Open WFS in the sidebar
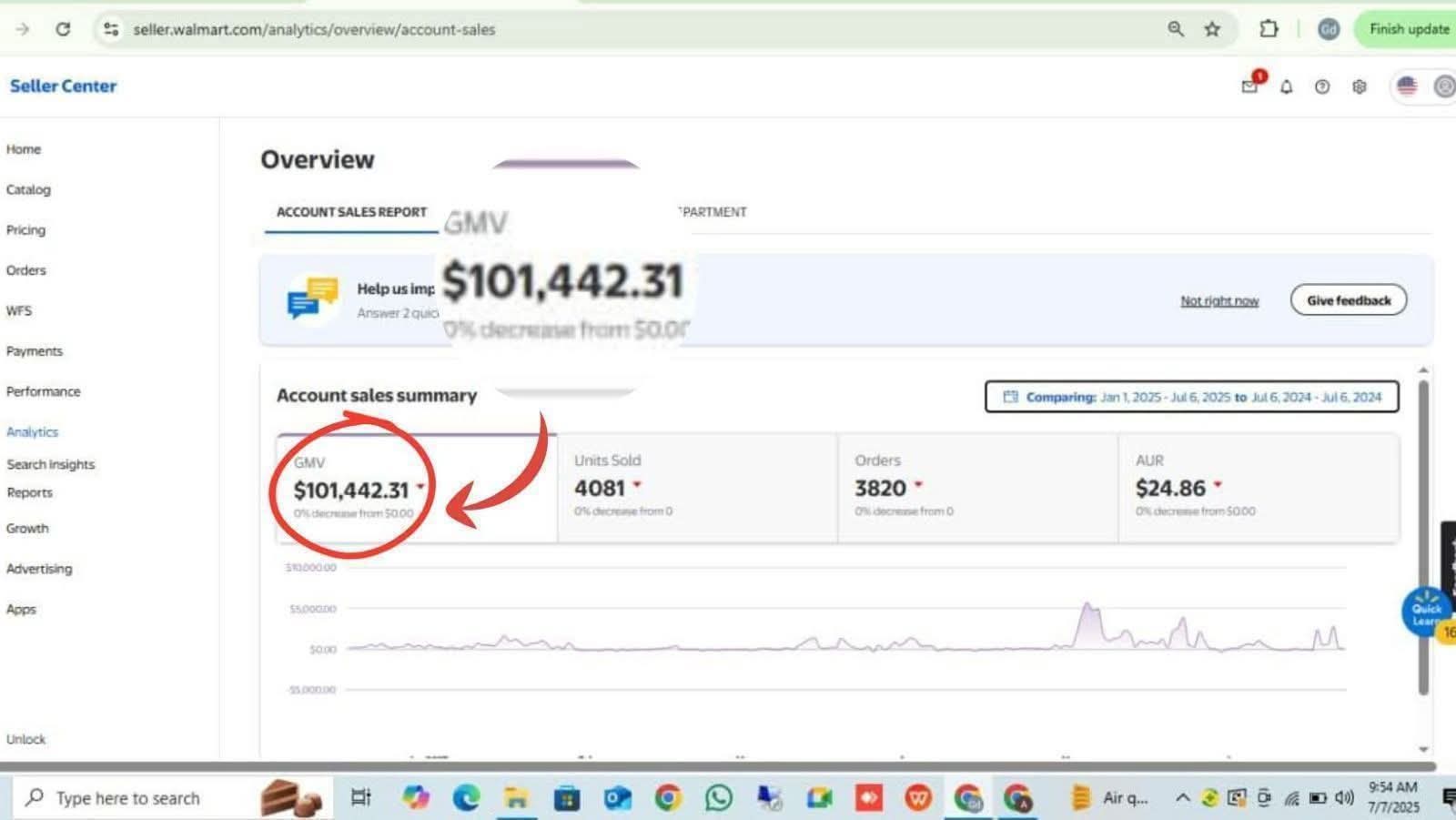Screen dimensions: 1456x820 pyautogui.click(x=19, y=310)
